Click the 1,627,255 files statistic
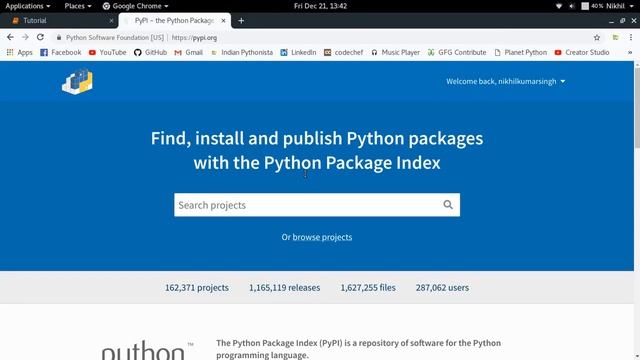 pos(368,288)
